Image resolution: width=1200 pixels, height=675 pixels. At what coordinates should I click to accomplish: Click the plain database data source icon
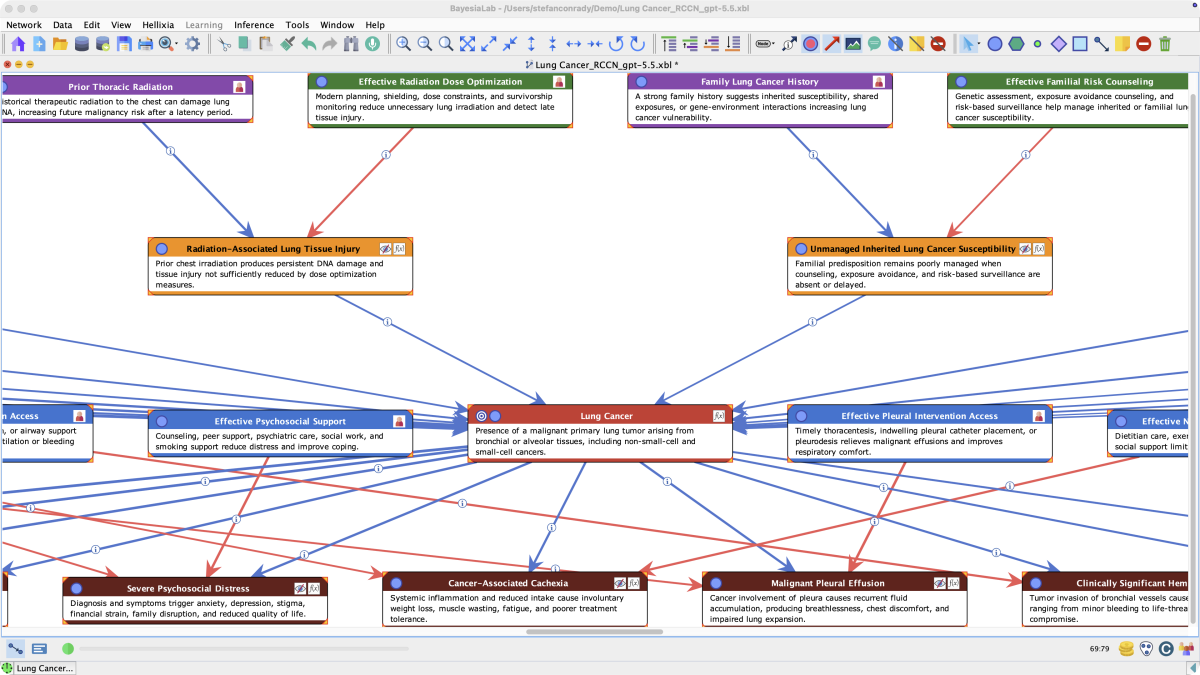point(81,44)
